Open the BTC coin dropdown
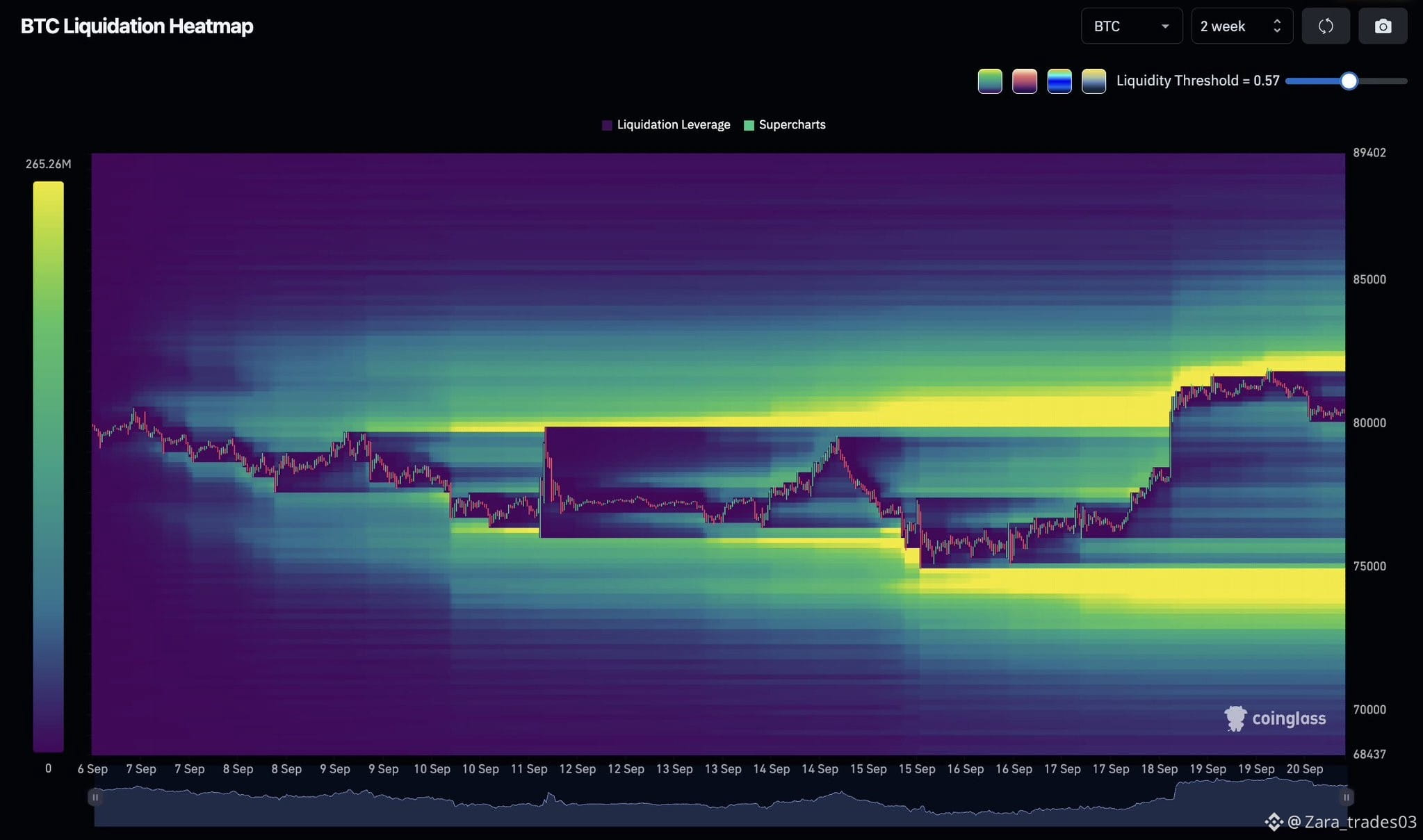The height and width of the screenshot is (840, 1423). tap(1132, 26)
